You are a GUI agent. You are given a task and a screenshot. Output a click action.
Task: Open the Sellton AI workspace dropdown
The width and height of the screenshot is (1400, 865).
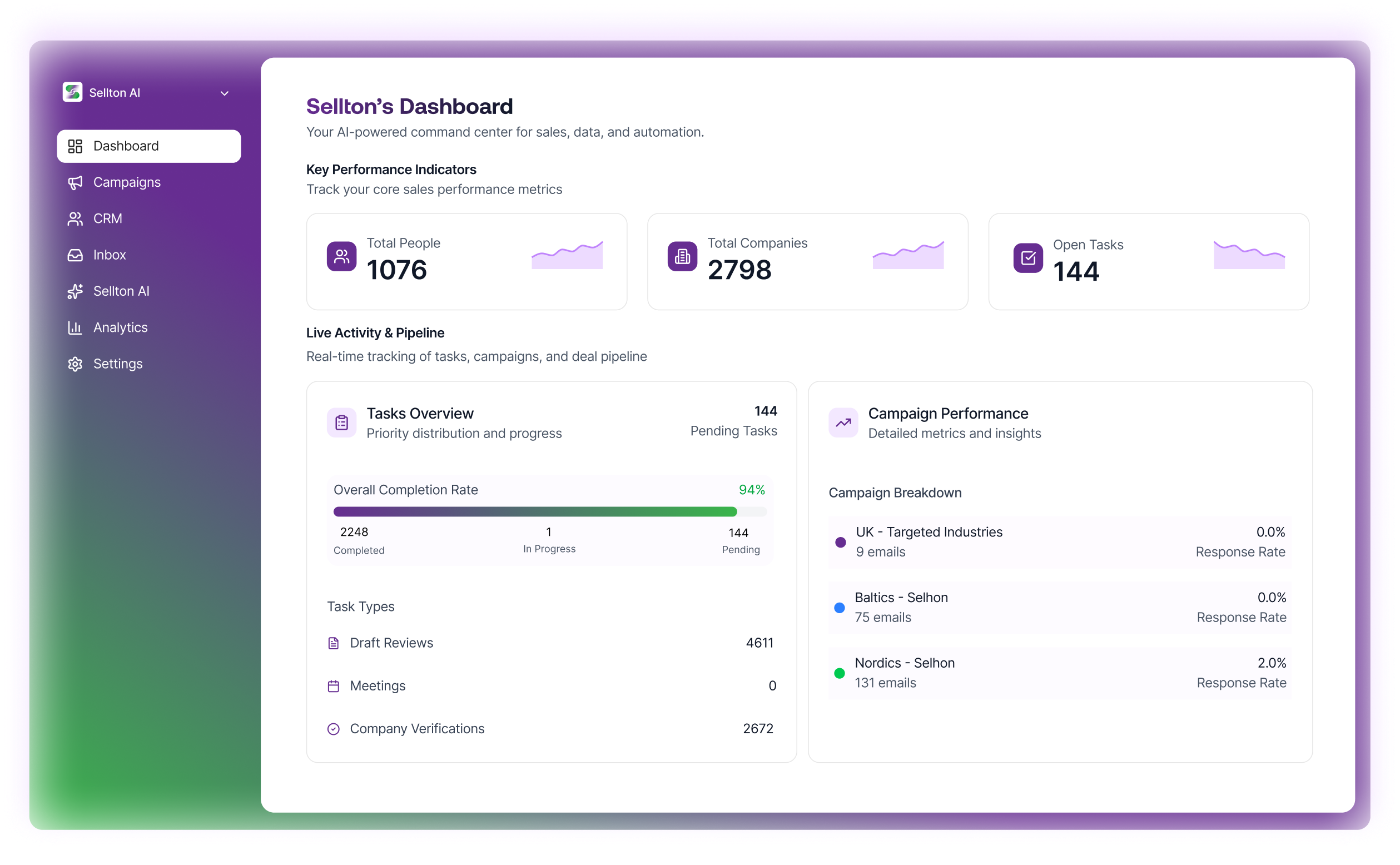(224, 92)
